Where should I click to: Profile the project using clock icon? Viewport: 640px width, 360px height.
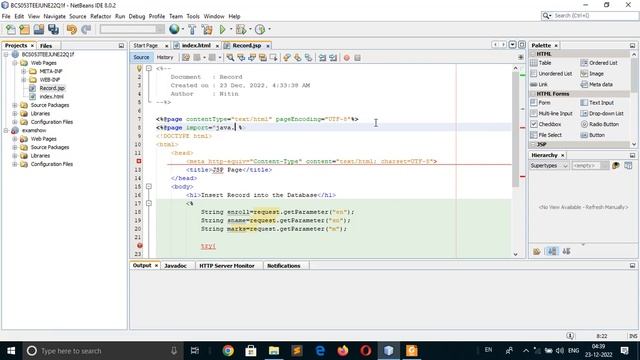260,29
